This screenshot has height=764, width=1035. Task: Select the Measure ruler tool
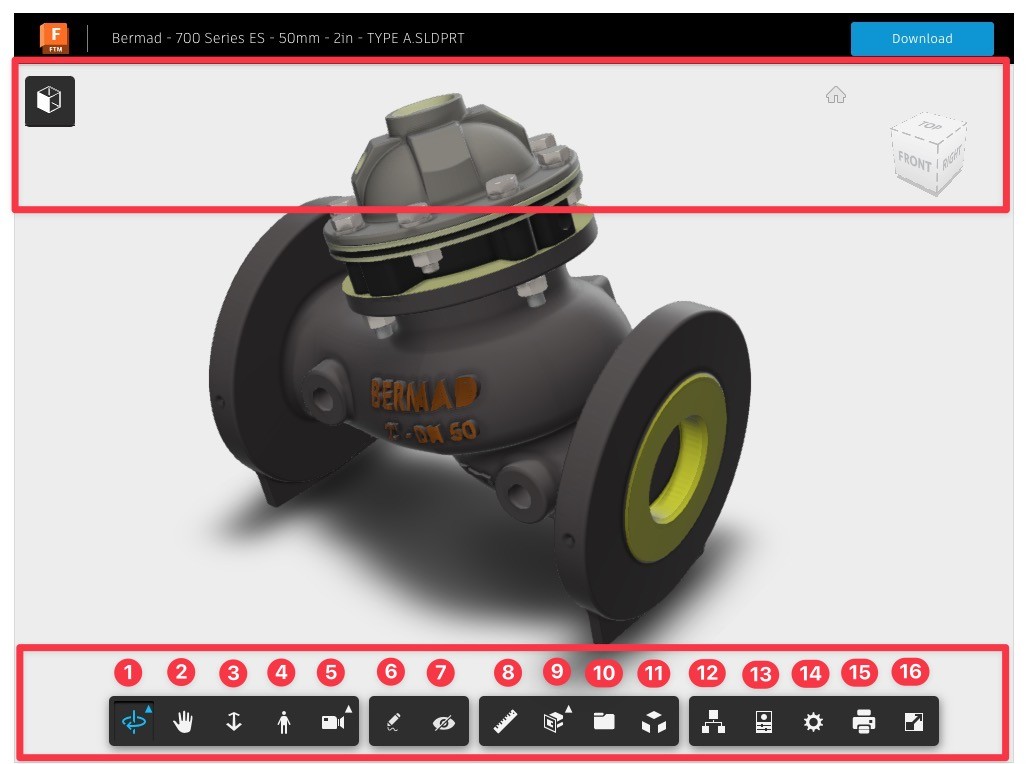tap(506, 722)
